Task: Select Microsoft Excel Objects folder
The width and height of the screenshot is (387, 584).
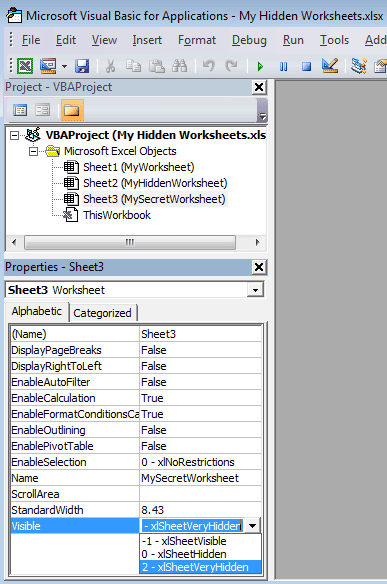Action: pos(120,151)
